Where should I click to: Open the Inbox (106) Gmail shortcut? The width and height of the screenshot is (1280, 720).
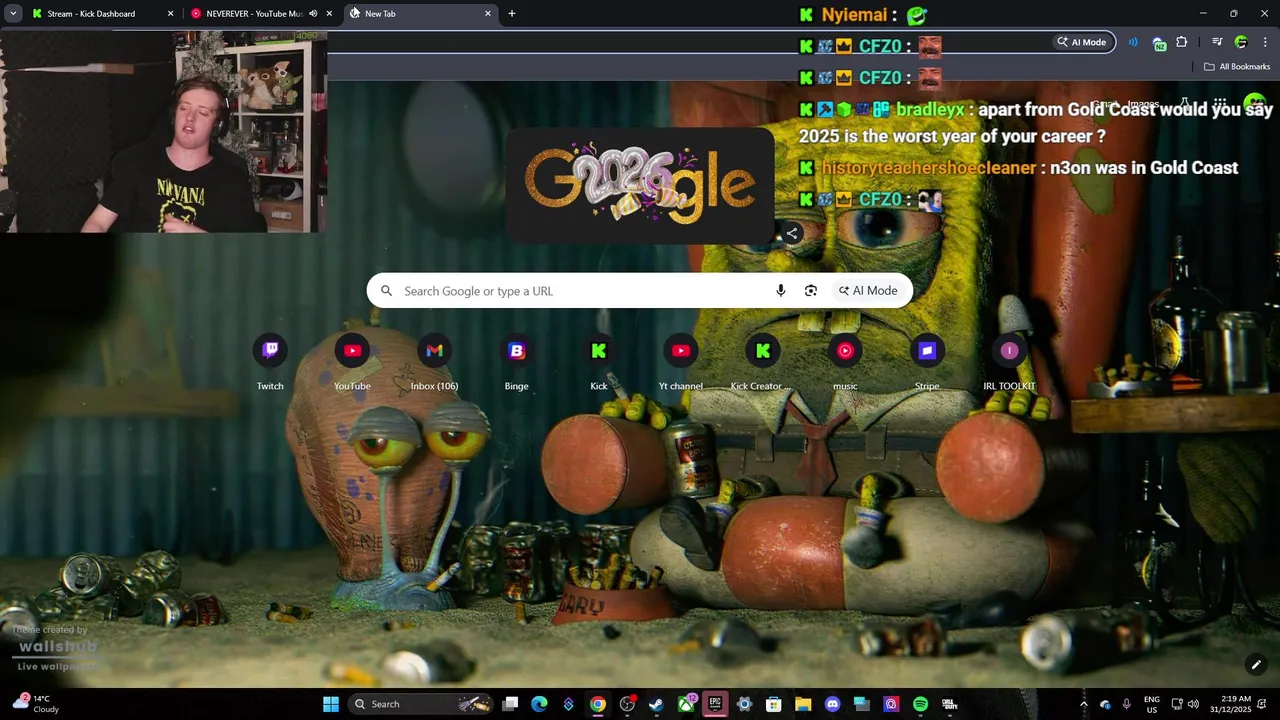click(434, 363)
